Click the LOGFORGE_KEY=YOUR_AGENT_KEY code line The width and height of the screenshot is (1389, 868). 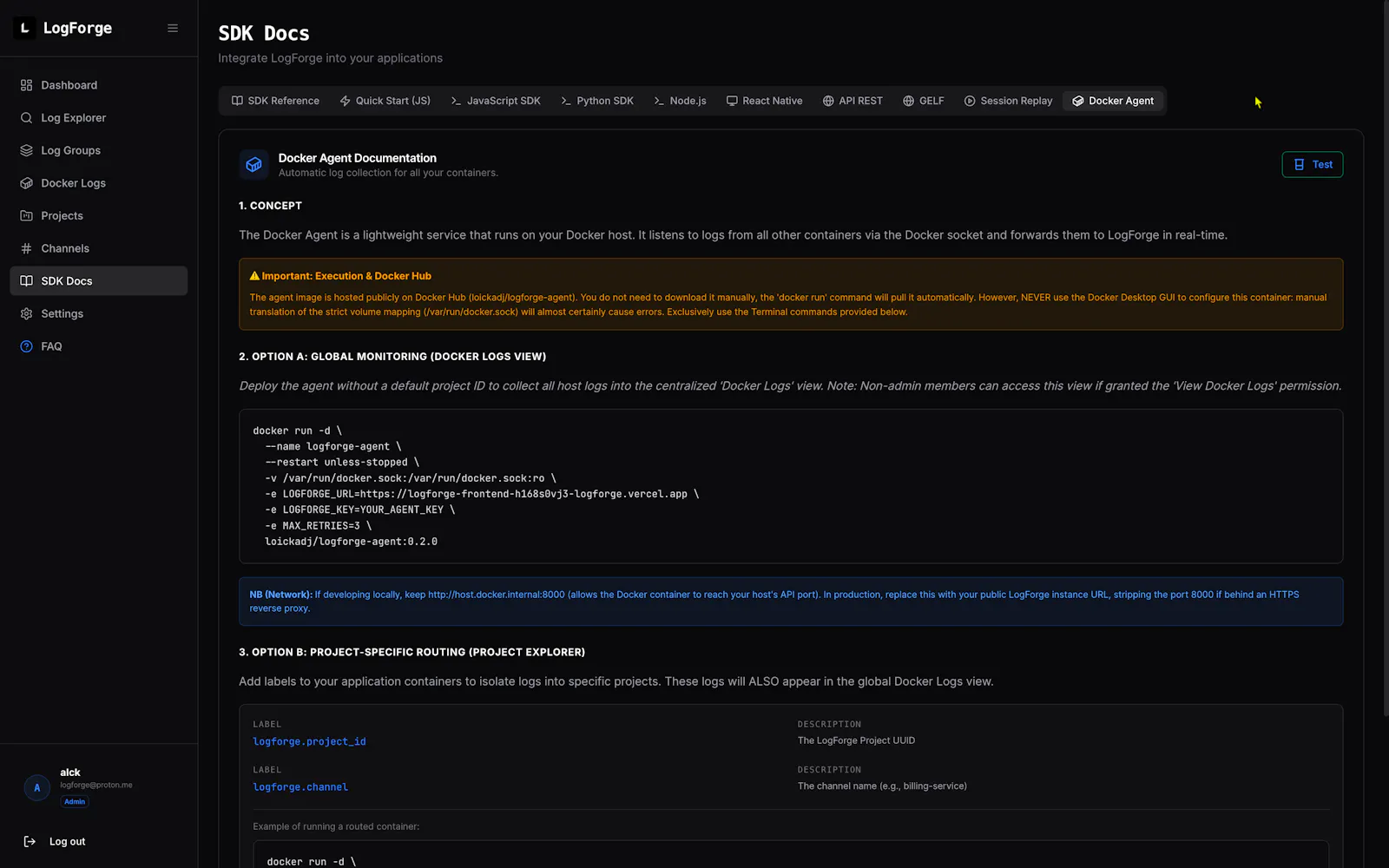(x=360, y=510)
